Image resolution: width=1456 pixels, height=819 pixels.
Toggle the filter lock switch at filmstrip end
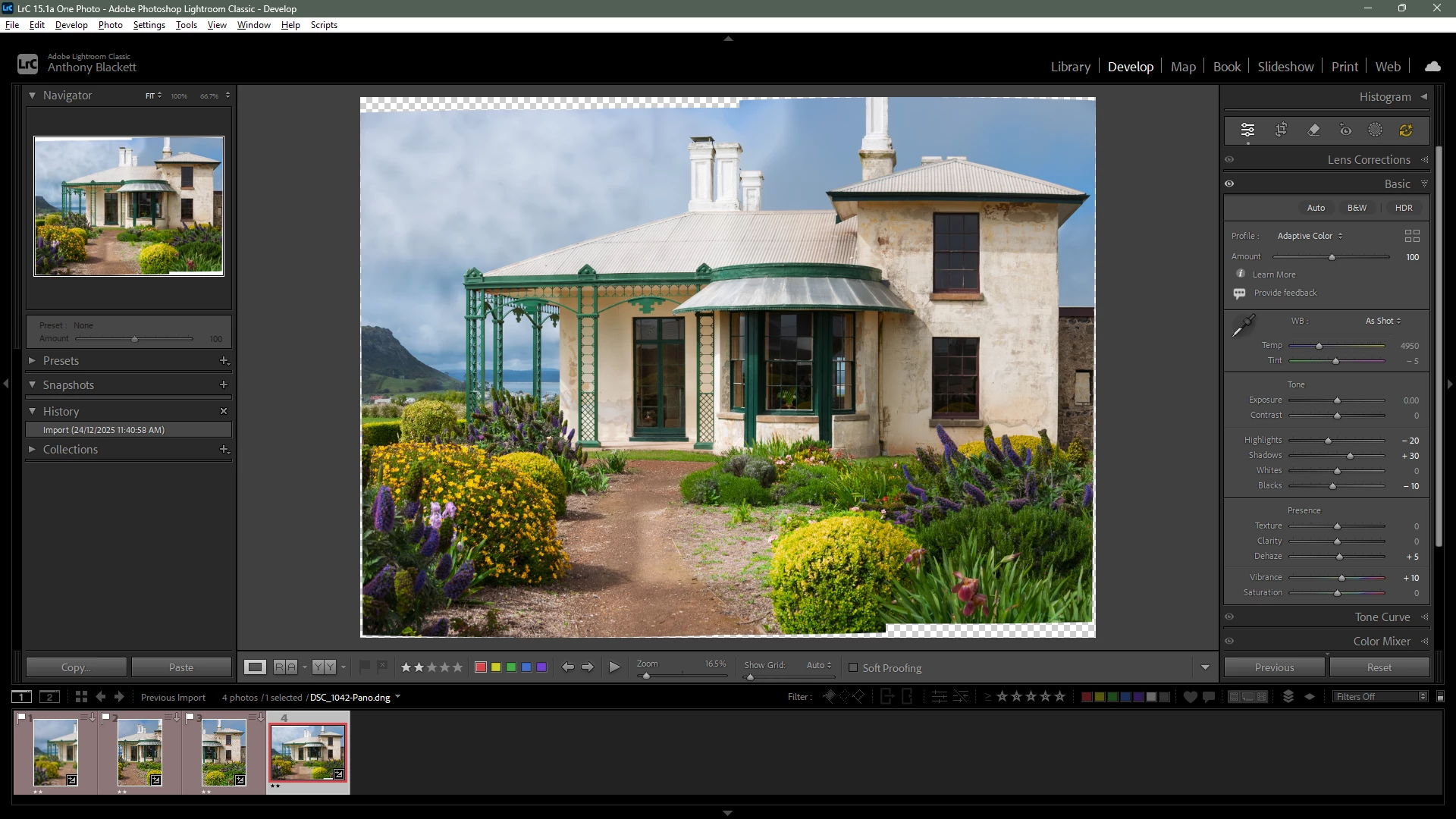[x=1440, y=697]
